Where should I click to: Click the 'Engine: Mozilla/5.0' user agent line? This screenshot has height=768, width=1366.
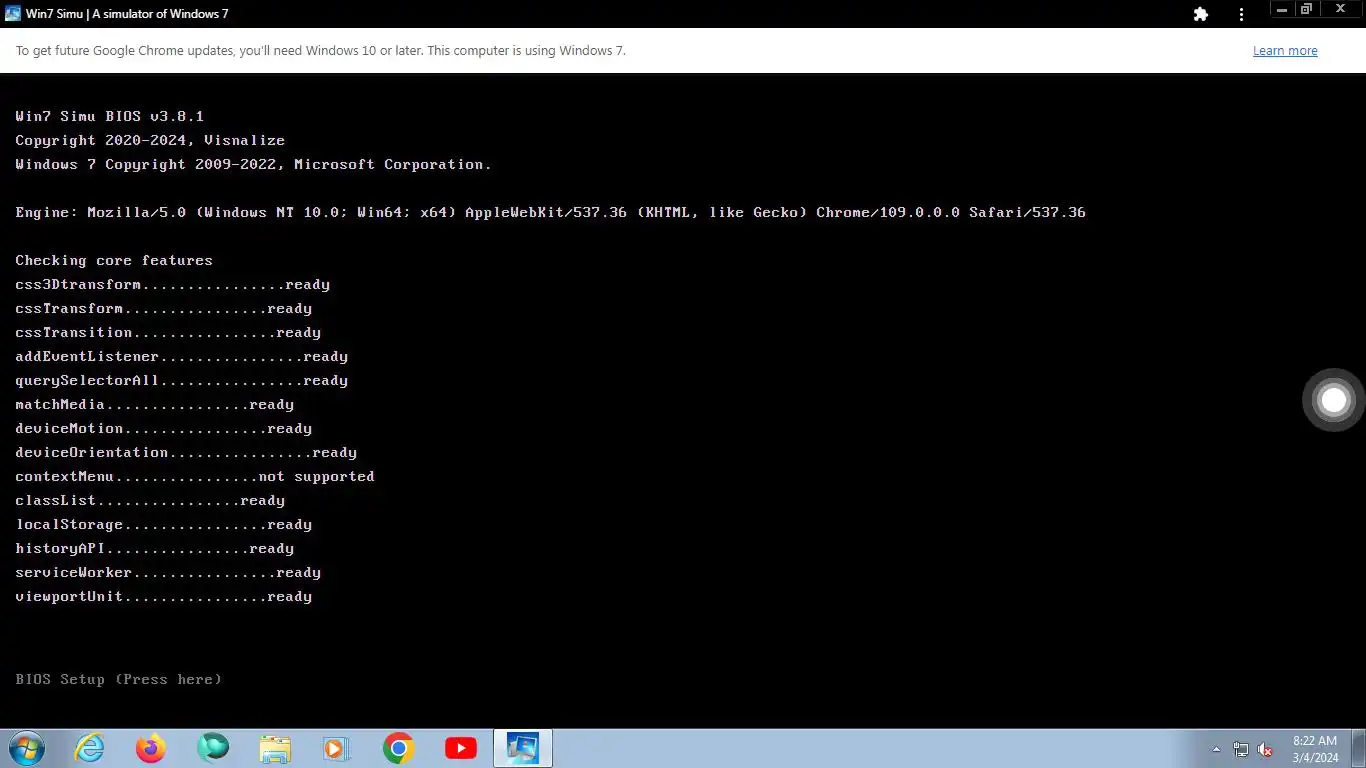(x=550, y=212)
